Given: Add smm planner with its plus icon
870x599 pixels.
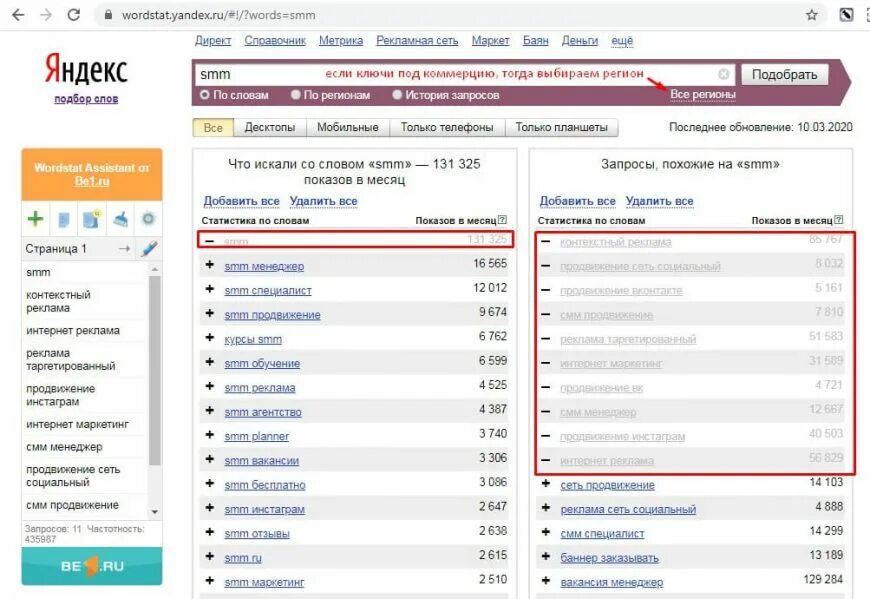Looking at the screenshot, I should [x=210, y=435].
